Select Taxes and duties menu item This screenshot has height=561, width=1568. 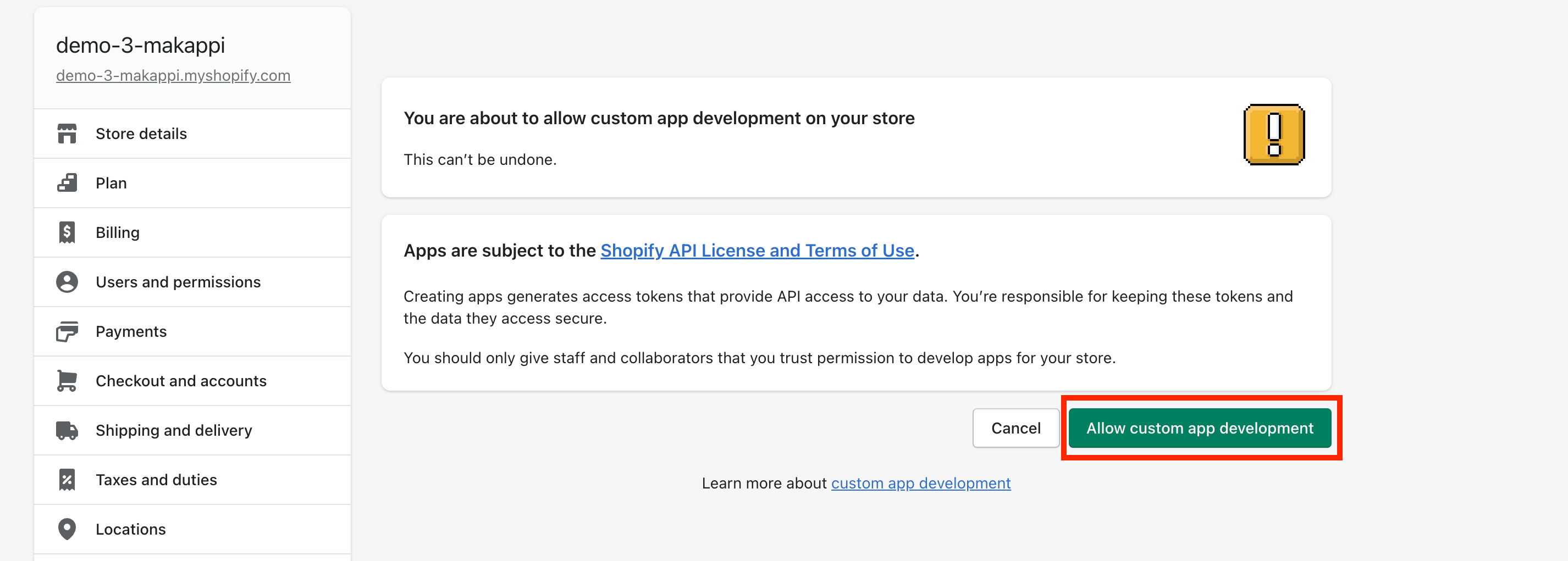point(156,480)
